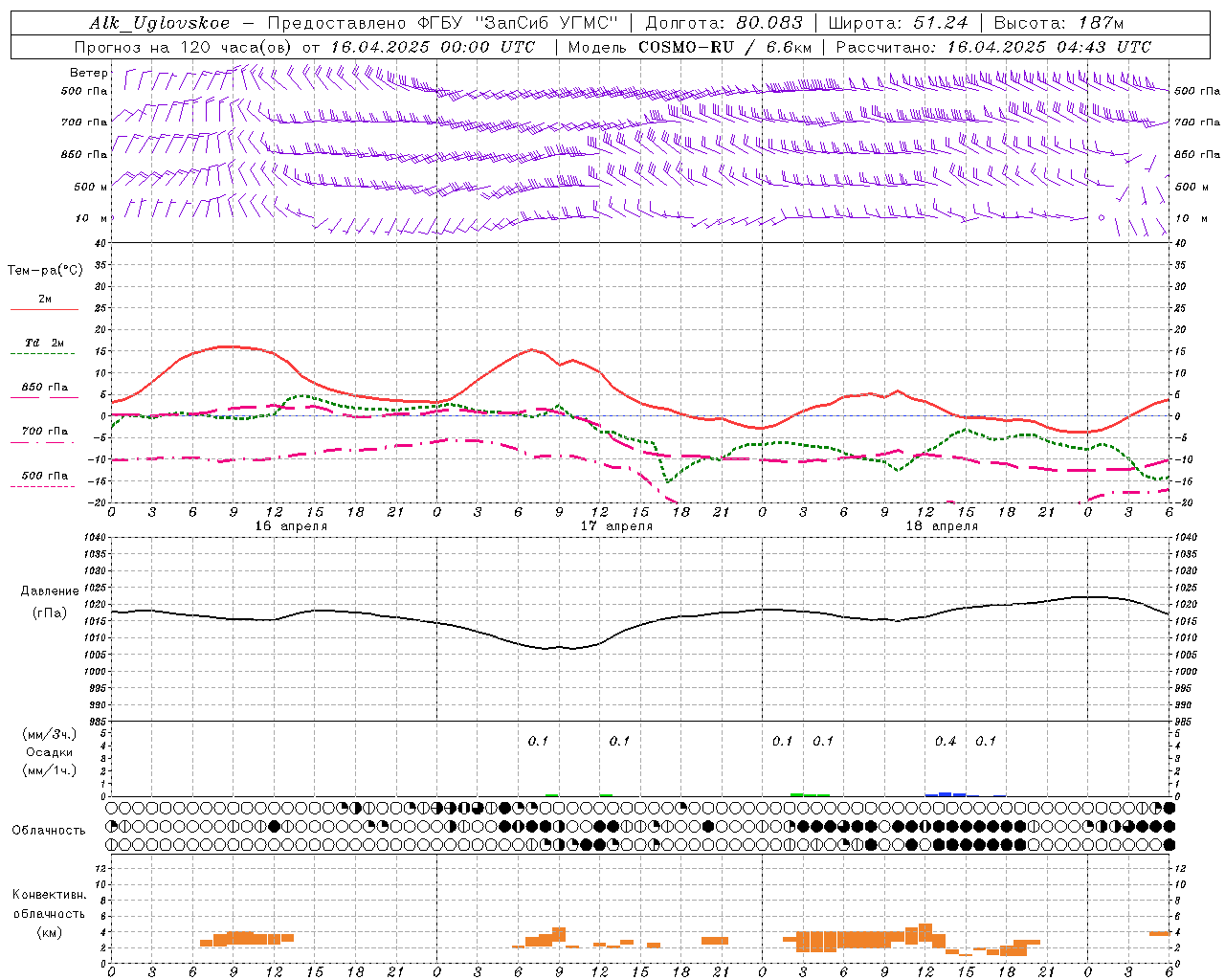Click 40 at top of left temperature axis

pyautogui.click(x=101, y=243)
